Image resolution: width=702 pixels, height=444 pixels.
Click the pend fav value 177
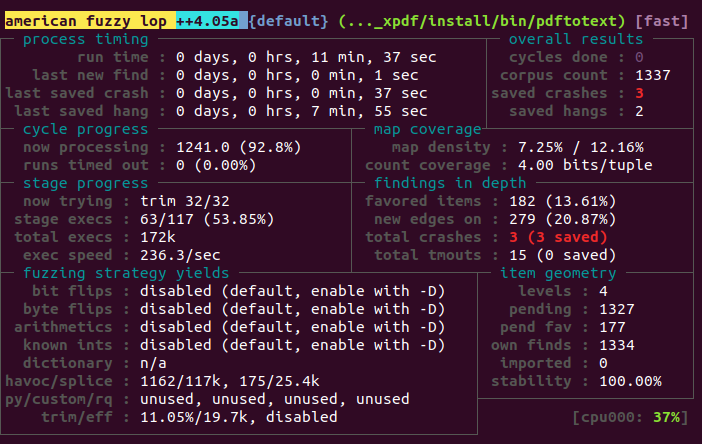612,327
